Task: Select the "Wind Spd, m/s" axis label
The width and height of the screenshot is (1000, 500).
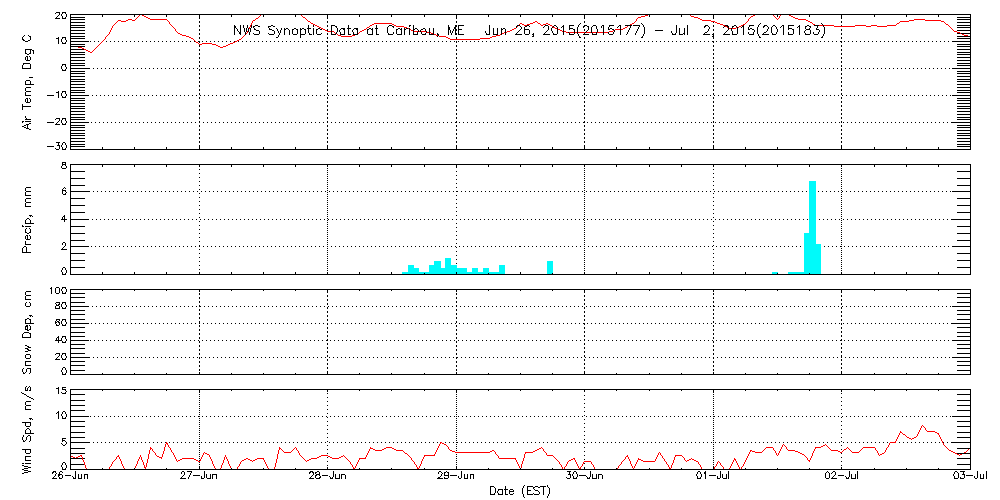Action: tap(28, 430)
